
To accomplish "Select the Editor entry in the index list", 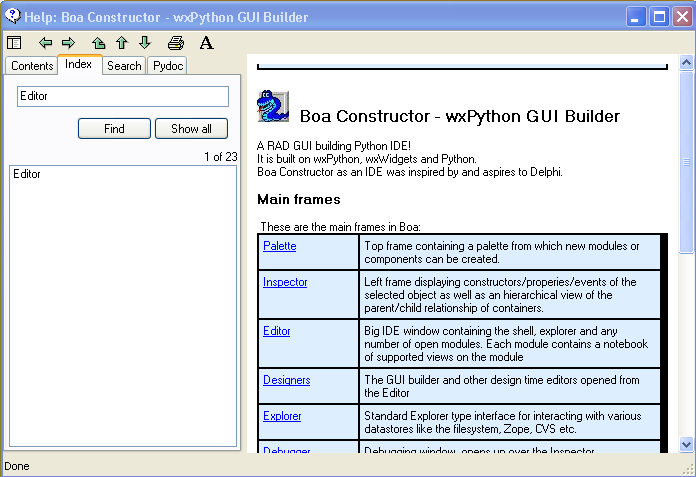I will [x=28, y=174].
